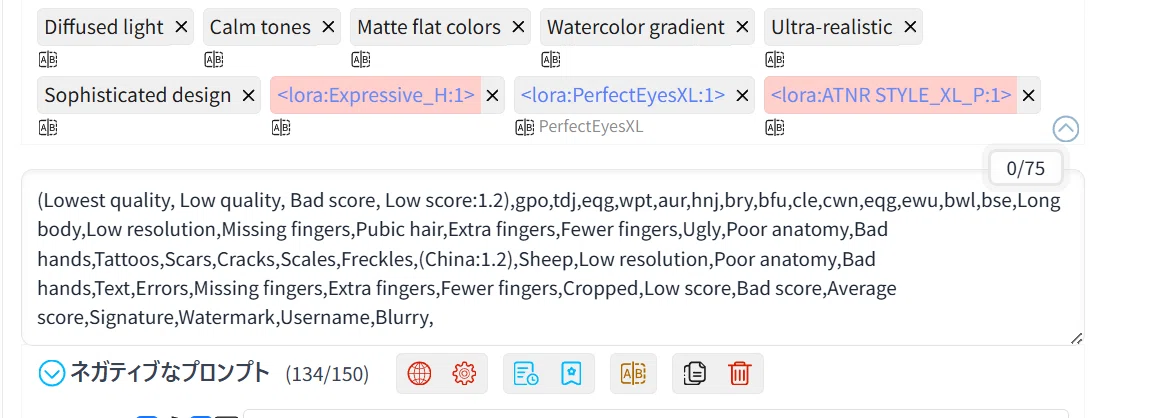Click inside the negative prompt text area
1160x418 pixels.
pyautogui.click(x=553, y=258)
